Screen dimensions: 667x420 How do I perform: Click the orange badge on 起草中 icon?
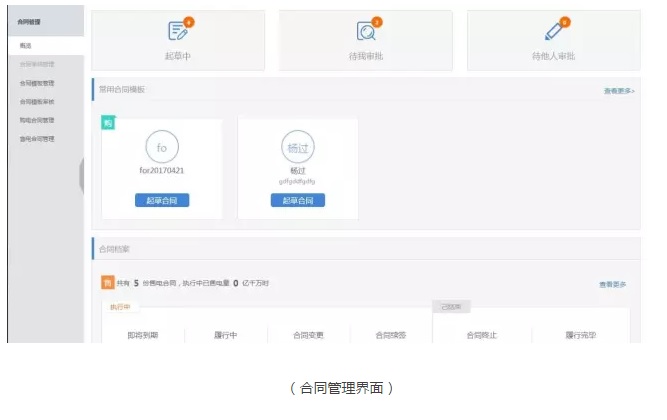189,21
